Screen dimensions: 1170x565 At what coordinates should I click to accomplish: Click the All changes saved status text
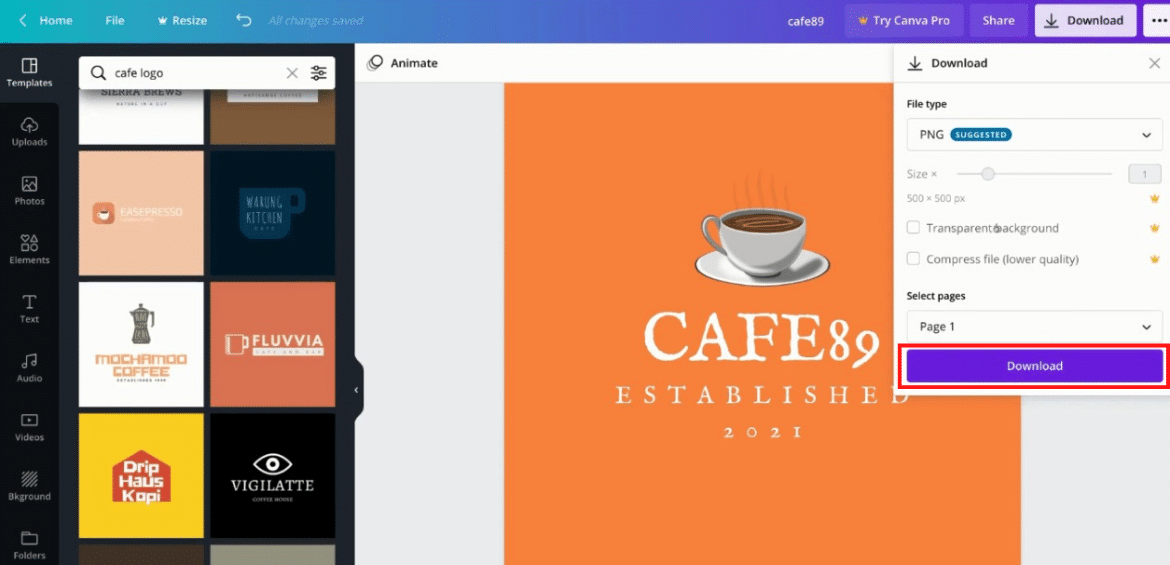(316, 20)
